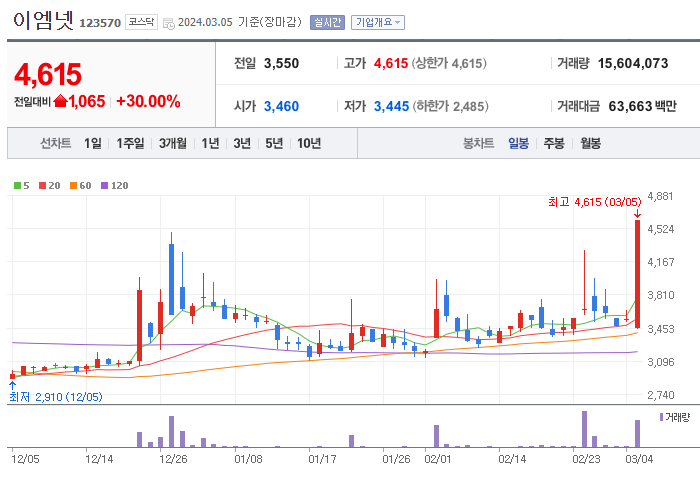This screenshot has height=479, width=700.
Task: Click the 02/23 date on the x-axis
Action: [586, 459]
